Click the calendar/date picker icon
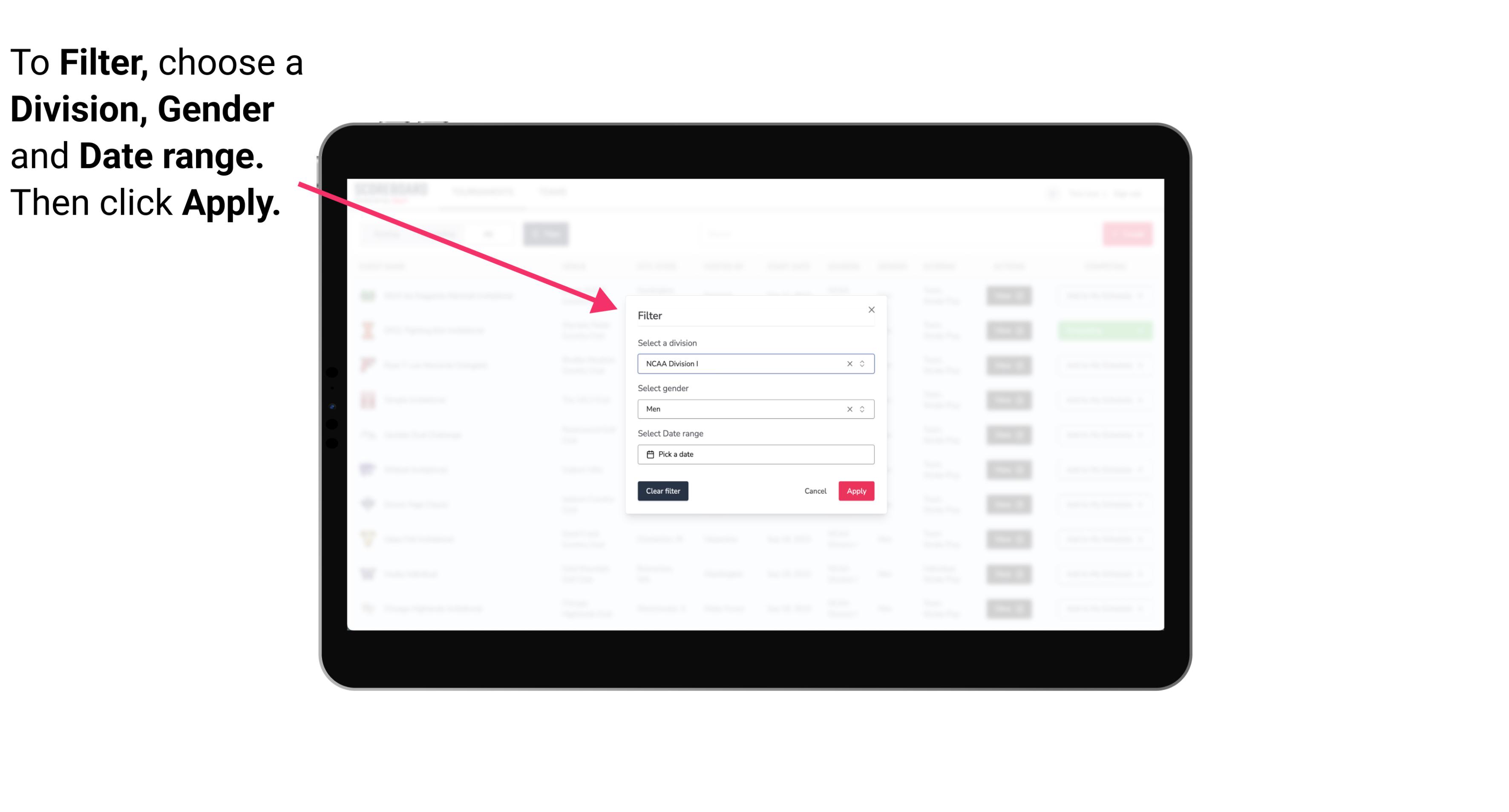The width and height of the screenshot is (1509, 812). pyautogui.click(x=649, y=454)
